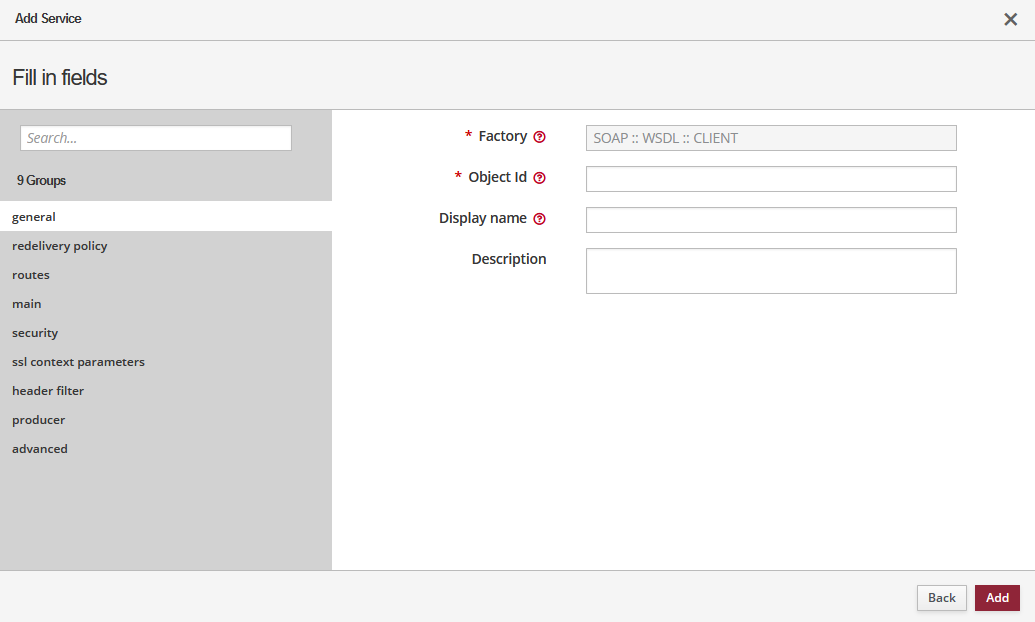Select the general group
Screen dimensions: 1035x622
click(x=34, y=216)
